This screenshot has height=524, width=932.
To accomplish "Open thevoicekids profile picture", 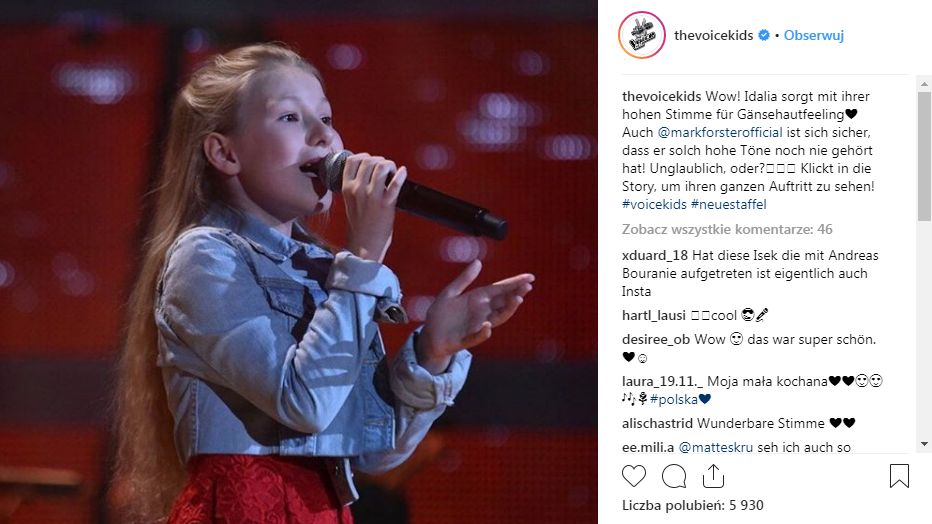I will point(642,35).
